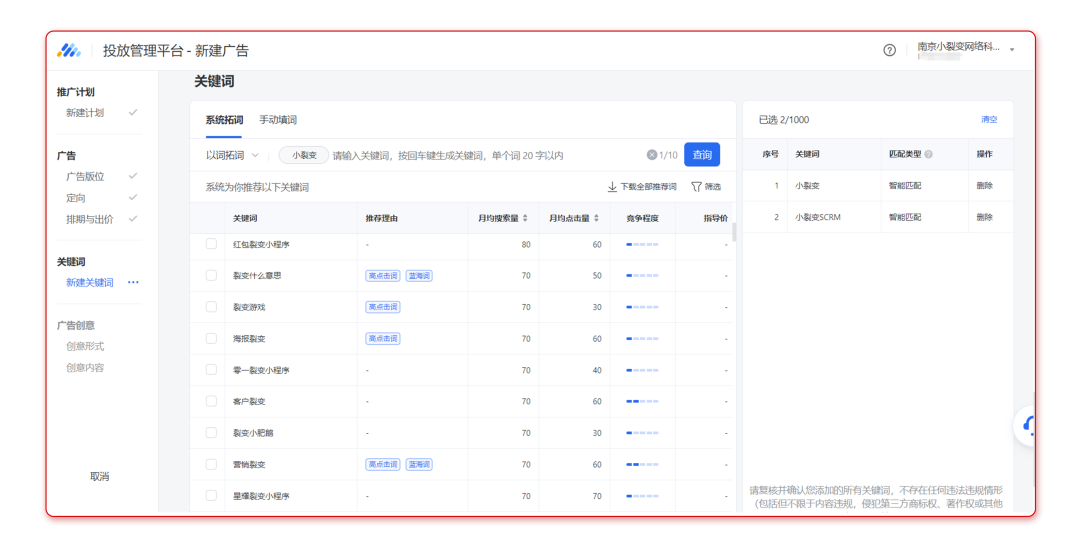Click the 匹配类型 info help icon
Image resolution: width=1080 pixels, height=553 pixels.
[928, 155]
